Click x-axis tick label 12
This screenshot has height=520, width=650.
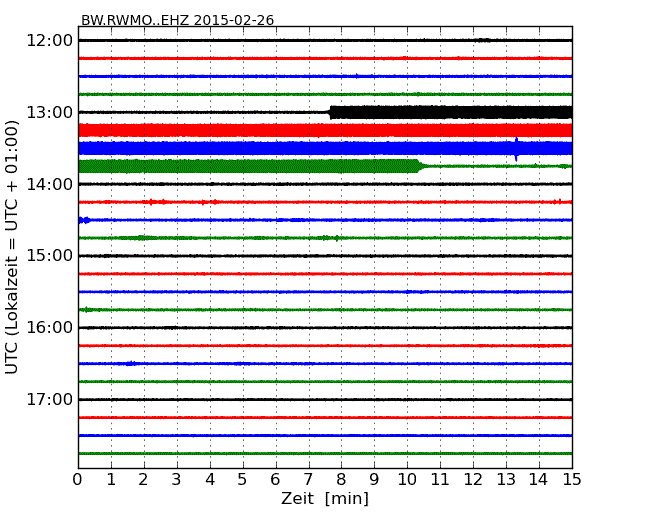[x=473, y=480]
